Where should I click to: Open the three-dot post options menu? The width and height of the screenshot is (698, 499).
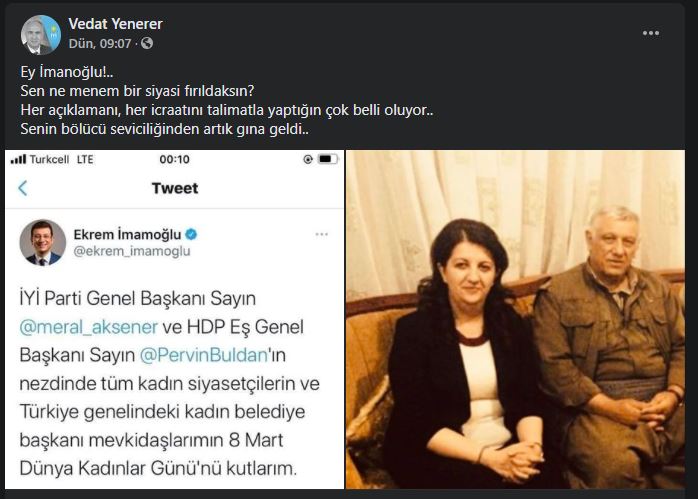[x=650, y=33]
